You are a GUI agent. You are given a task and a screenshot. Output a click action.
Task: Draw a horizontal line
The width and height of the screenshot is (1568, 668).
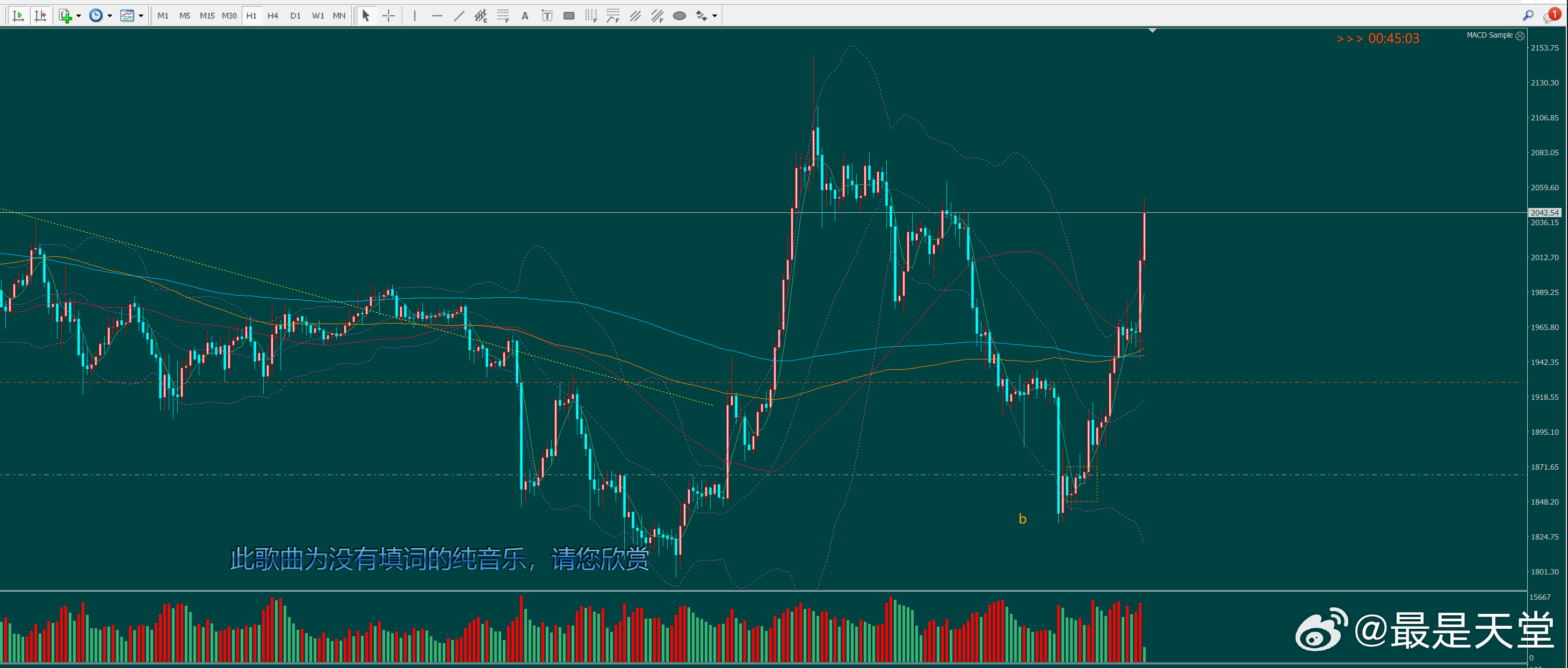[436, 16]
